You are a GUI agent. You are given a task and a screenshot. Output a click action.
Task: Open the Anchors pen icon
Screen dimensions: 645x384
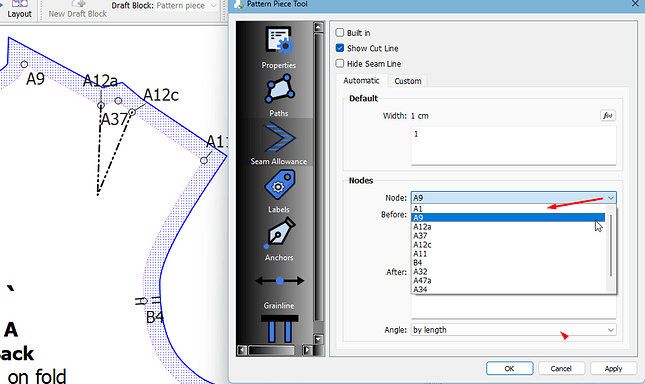pyautogui.click(x=279, y=233)
